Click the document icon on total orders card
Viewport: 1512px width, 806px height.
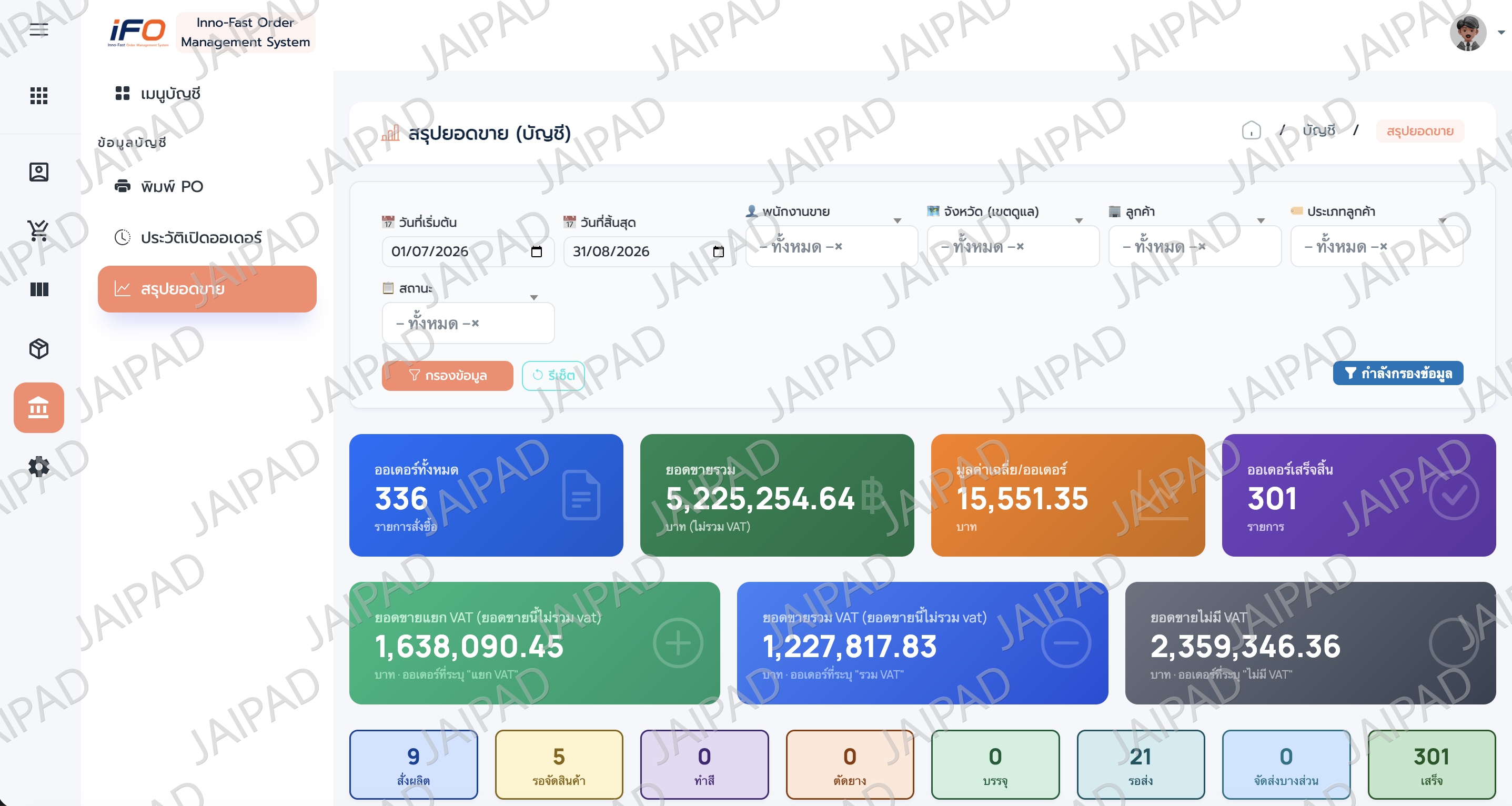581,495
